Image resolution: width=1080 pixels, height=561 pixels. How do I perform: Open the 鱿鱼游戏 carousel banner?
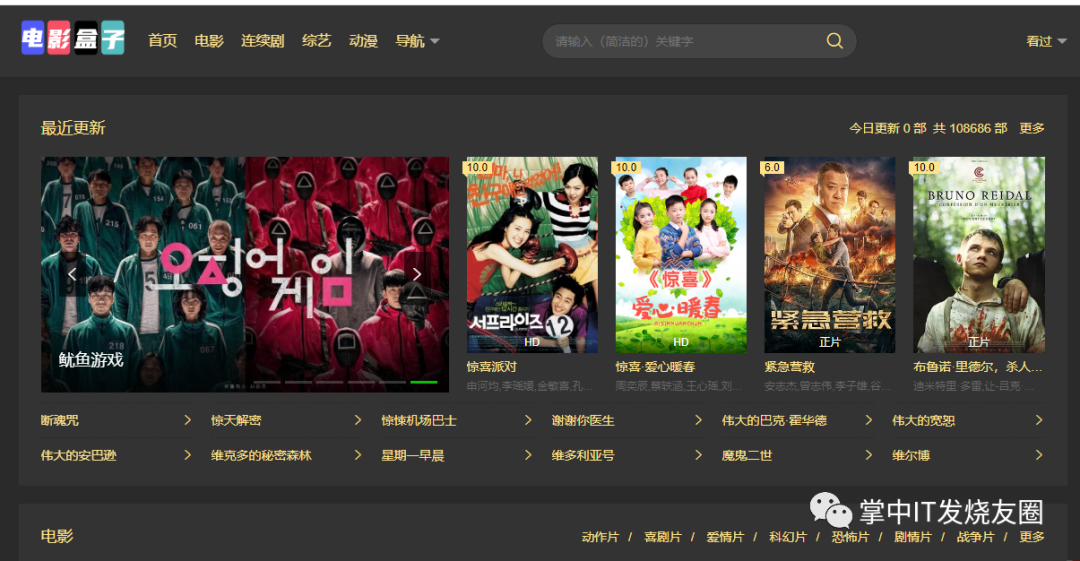[245, 274]
